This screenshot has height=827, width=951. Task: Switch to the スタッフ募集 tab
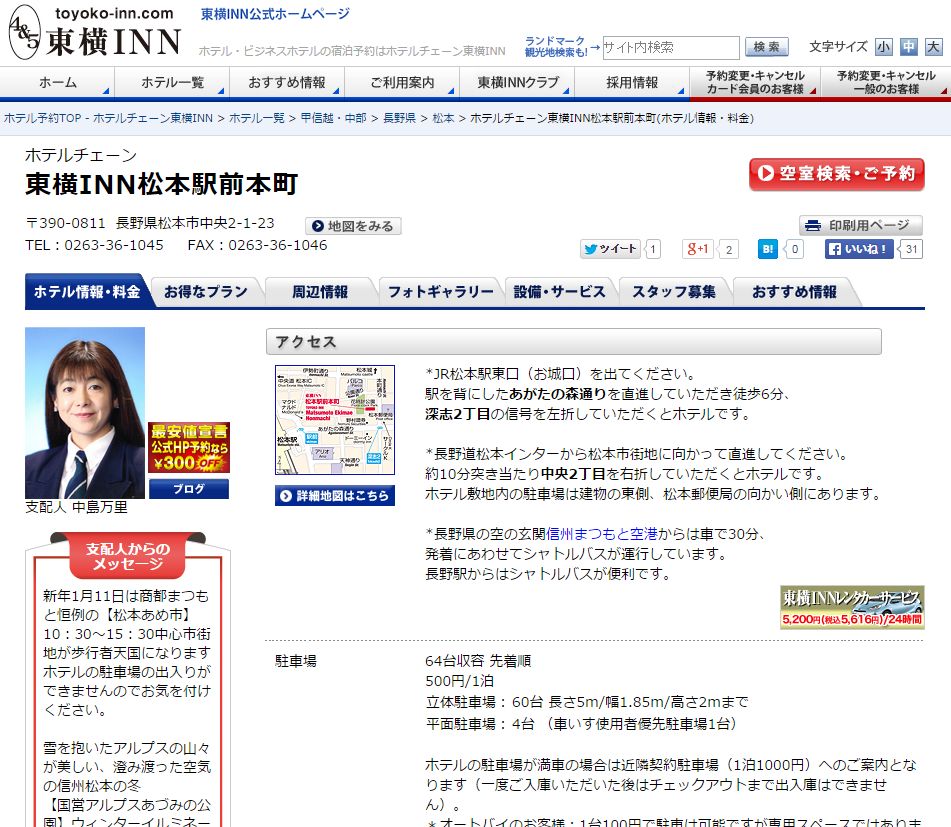pyautogui.click(x=674, y=292)
